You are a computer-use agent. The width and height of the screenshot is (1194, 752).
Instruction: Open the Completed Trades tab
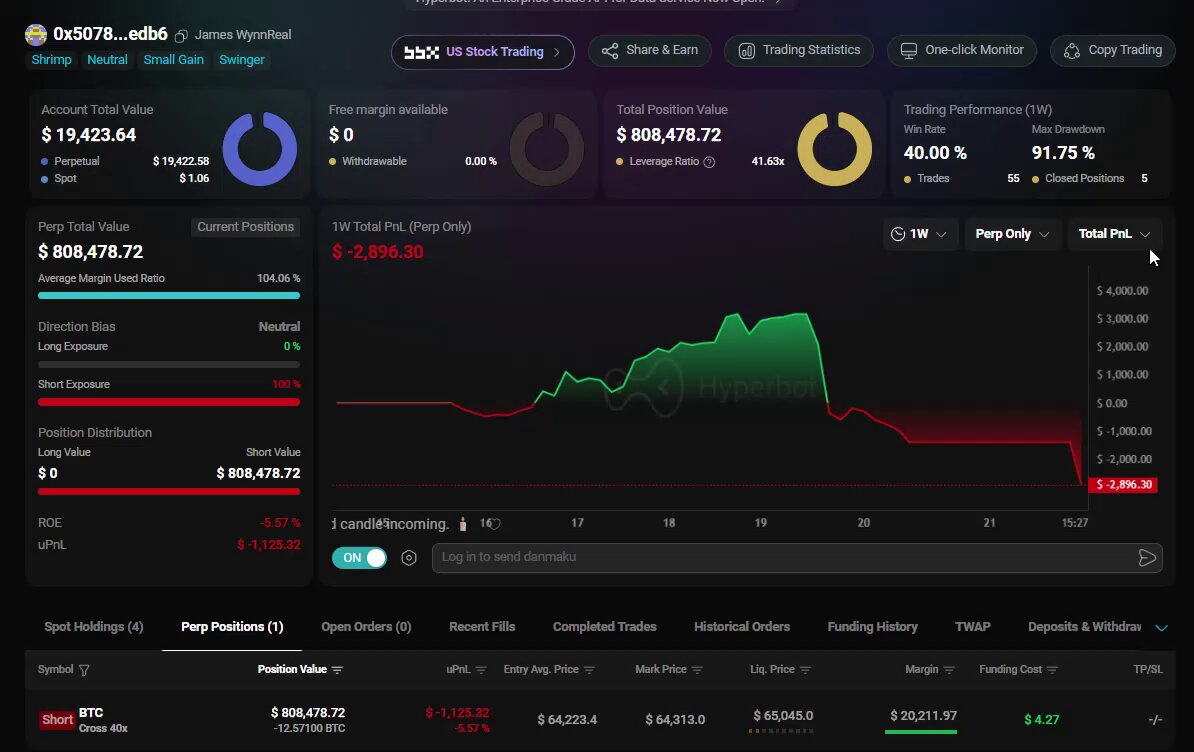pos(605,627)
